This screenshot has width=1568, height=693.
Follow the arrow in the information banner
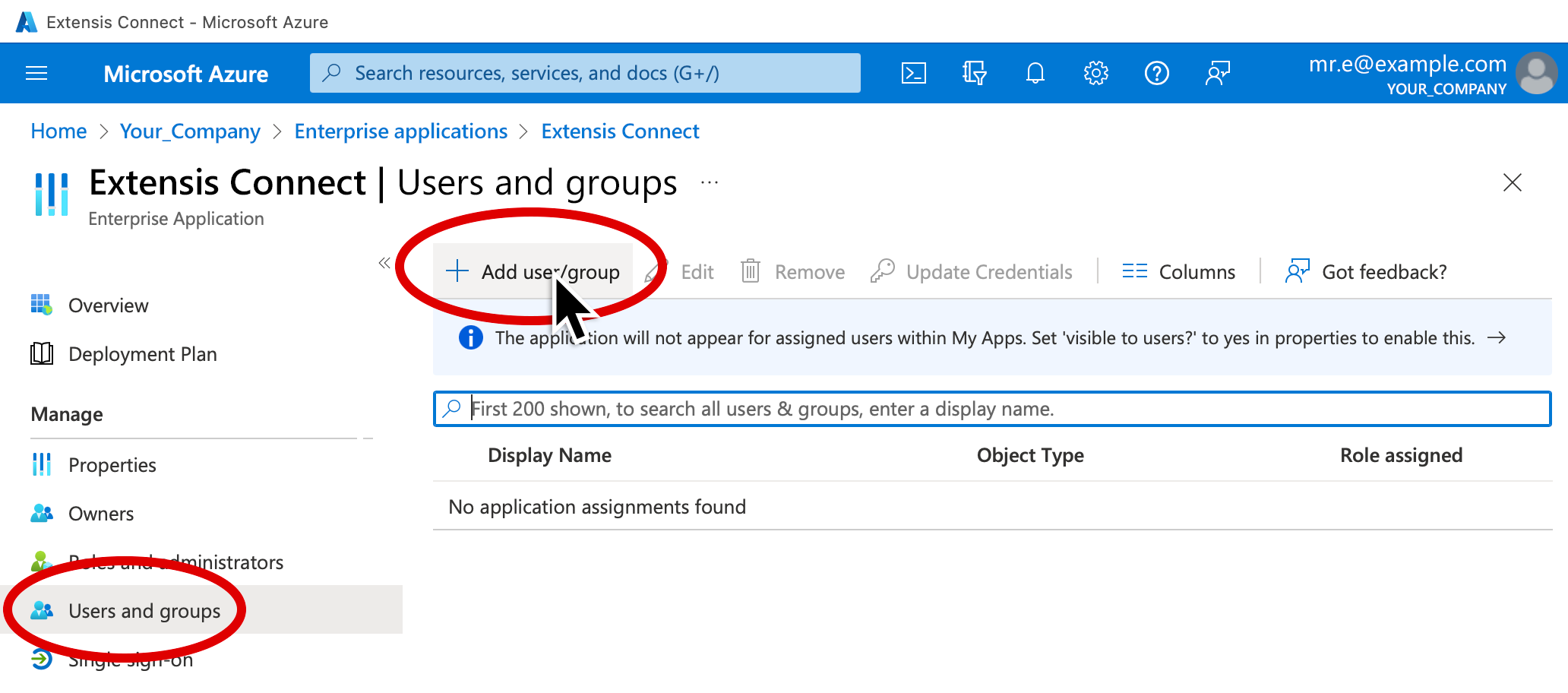click(1496, 337)
